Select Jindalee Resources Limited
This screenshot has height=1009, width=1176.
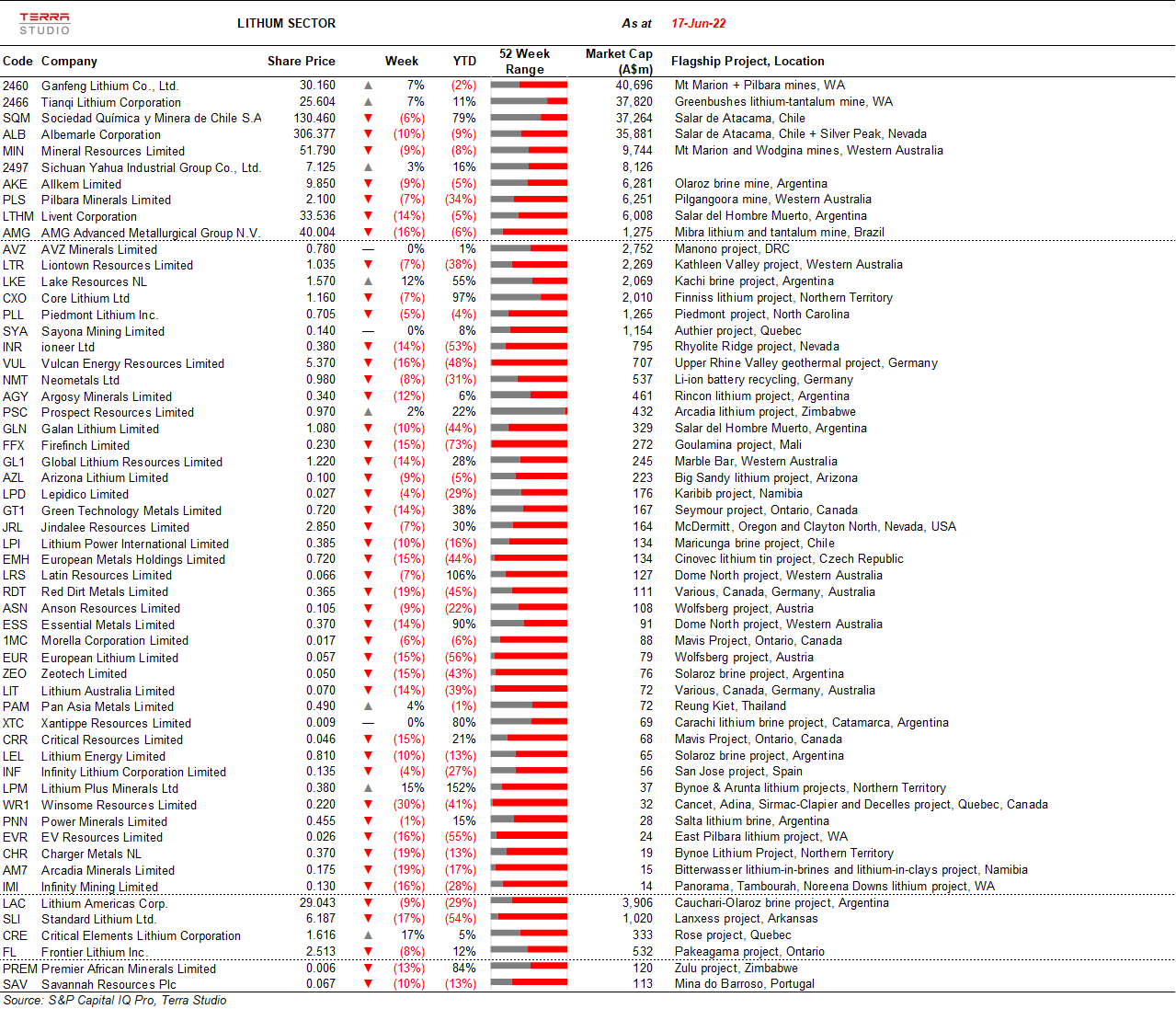115,527
